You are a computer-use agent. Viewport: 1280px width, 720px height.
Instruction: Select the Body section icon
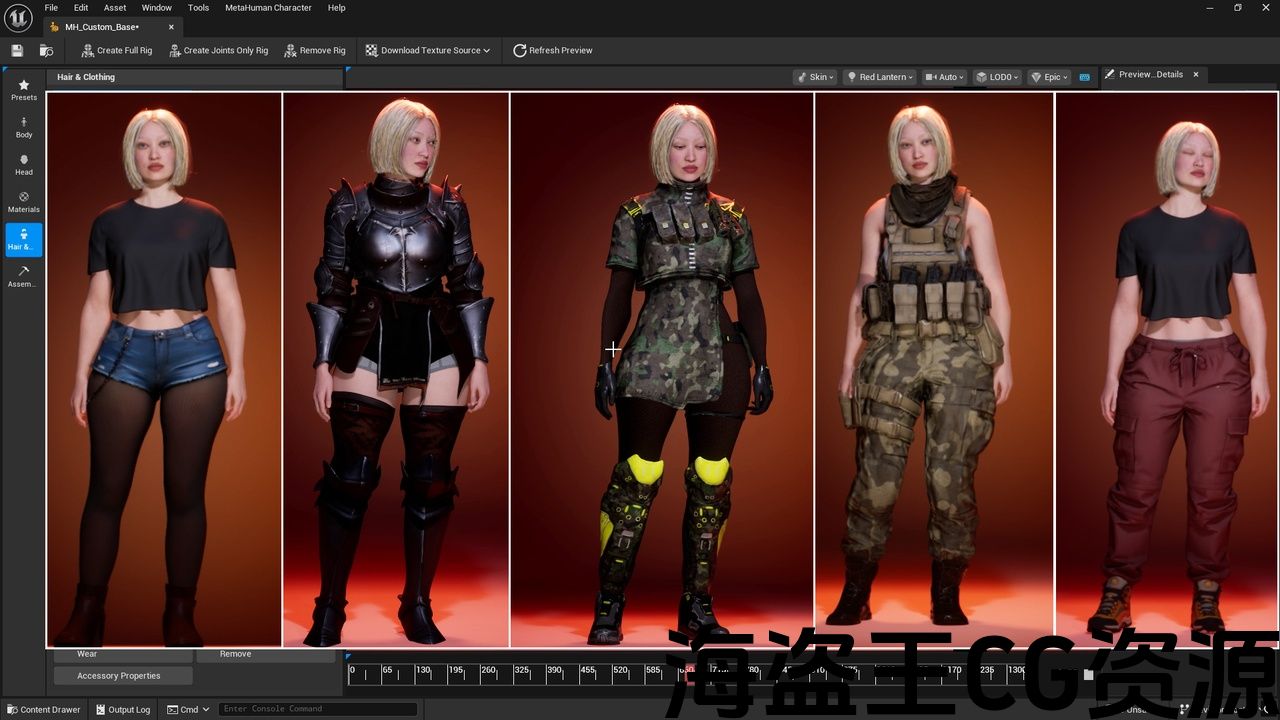pyautogui.click(x=24, y=127)
